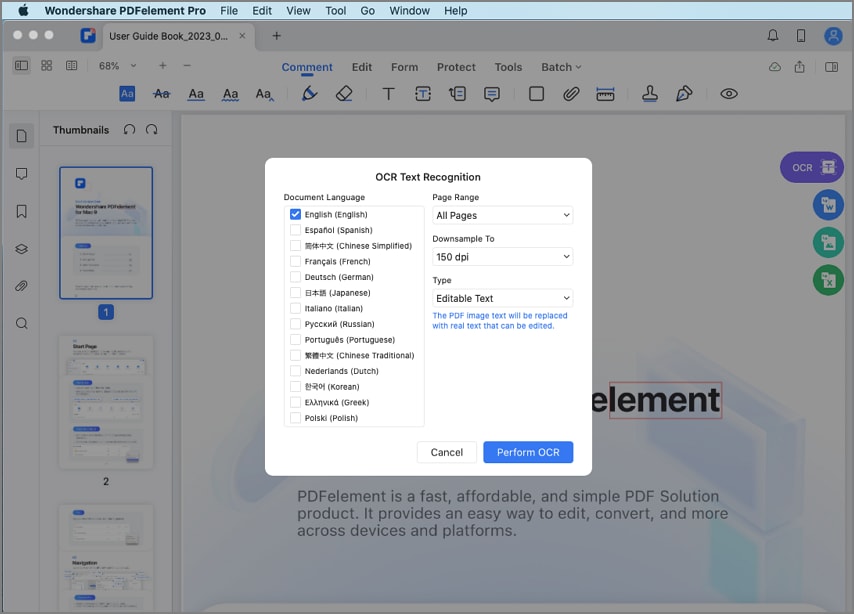The image size is (854, 614).
Task: Check the Français (French) checkbox
Action: click(295, 262)
